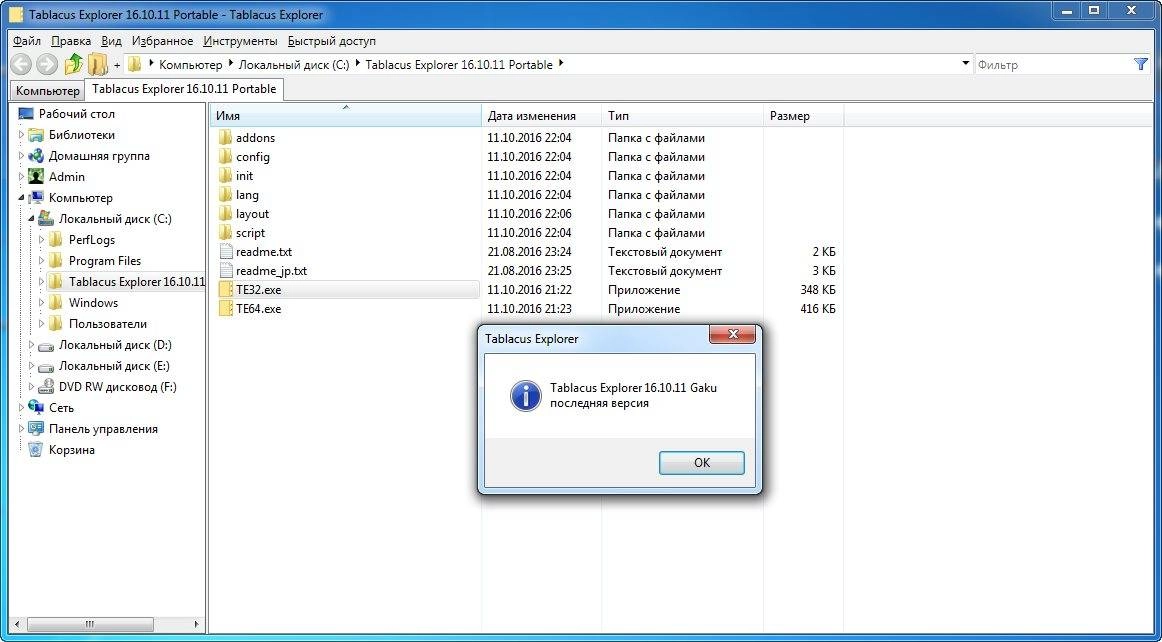The height and width of the screenshot is (642, 1162).
Task: Click the TE32.exe application icon
Action: (x=225, y=290)
